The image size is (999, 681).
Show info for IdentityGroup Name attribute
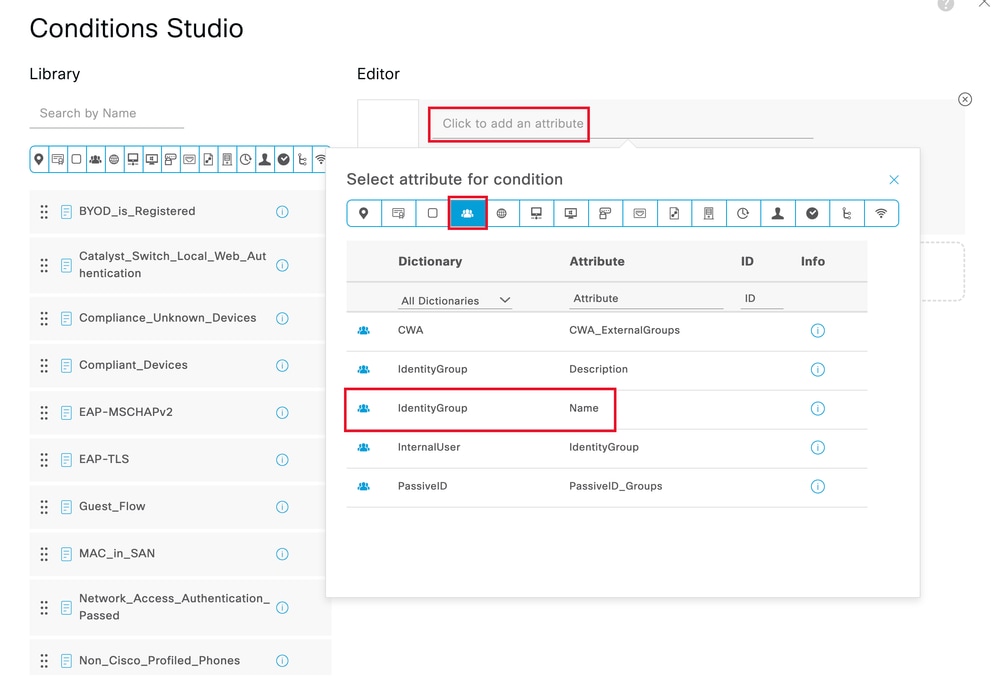(x=817, y=408)
